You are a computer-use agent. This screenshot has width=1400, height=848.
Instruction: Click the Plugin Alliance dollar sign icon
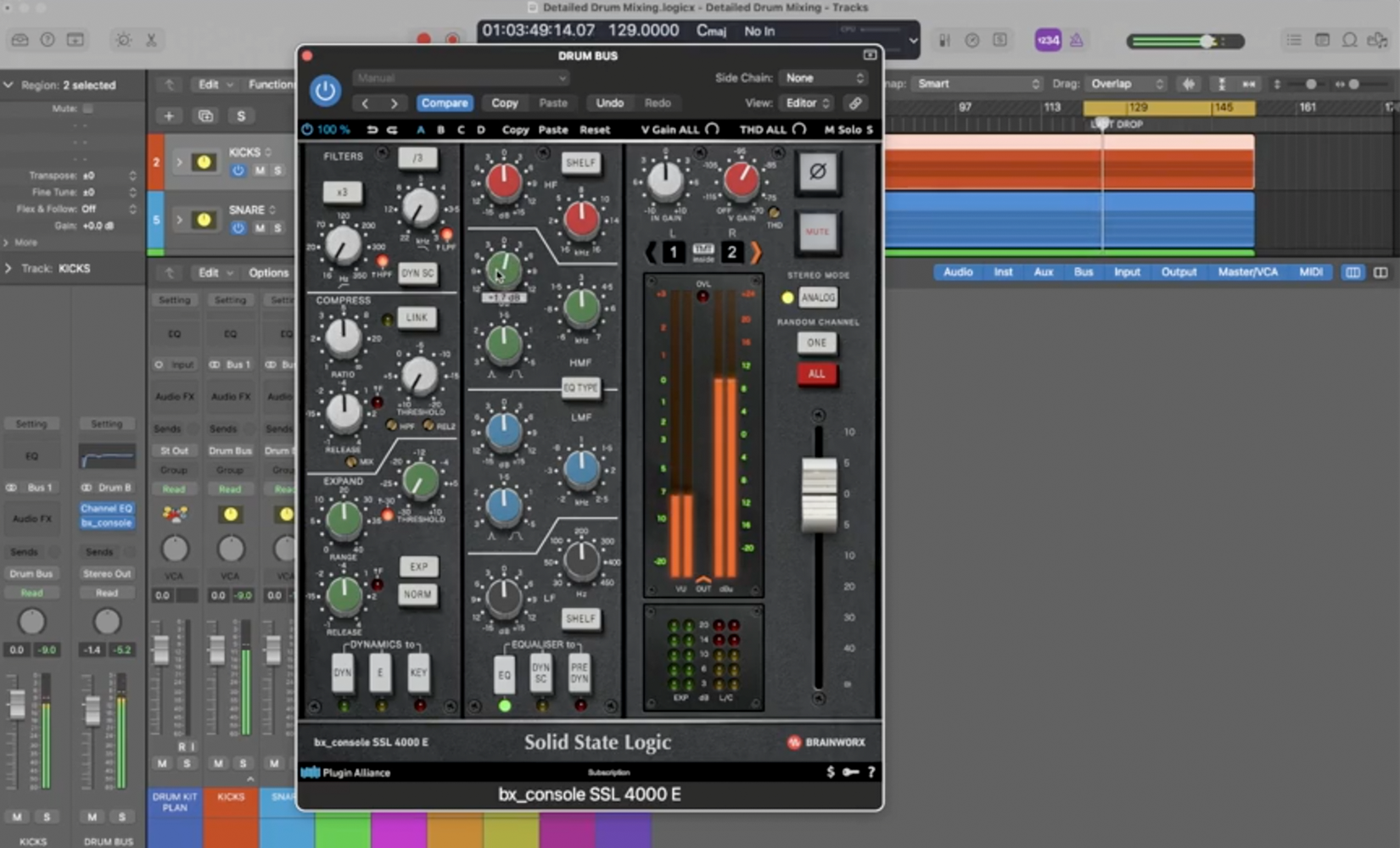831,772
